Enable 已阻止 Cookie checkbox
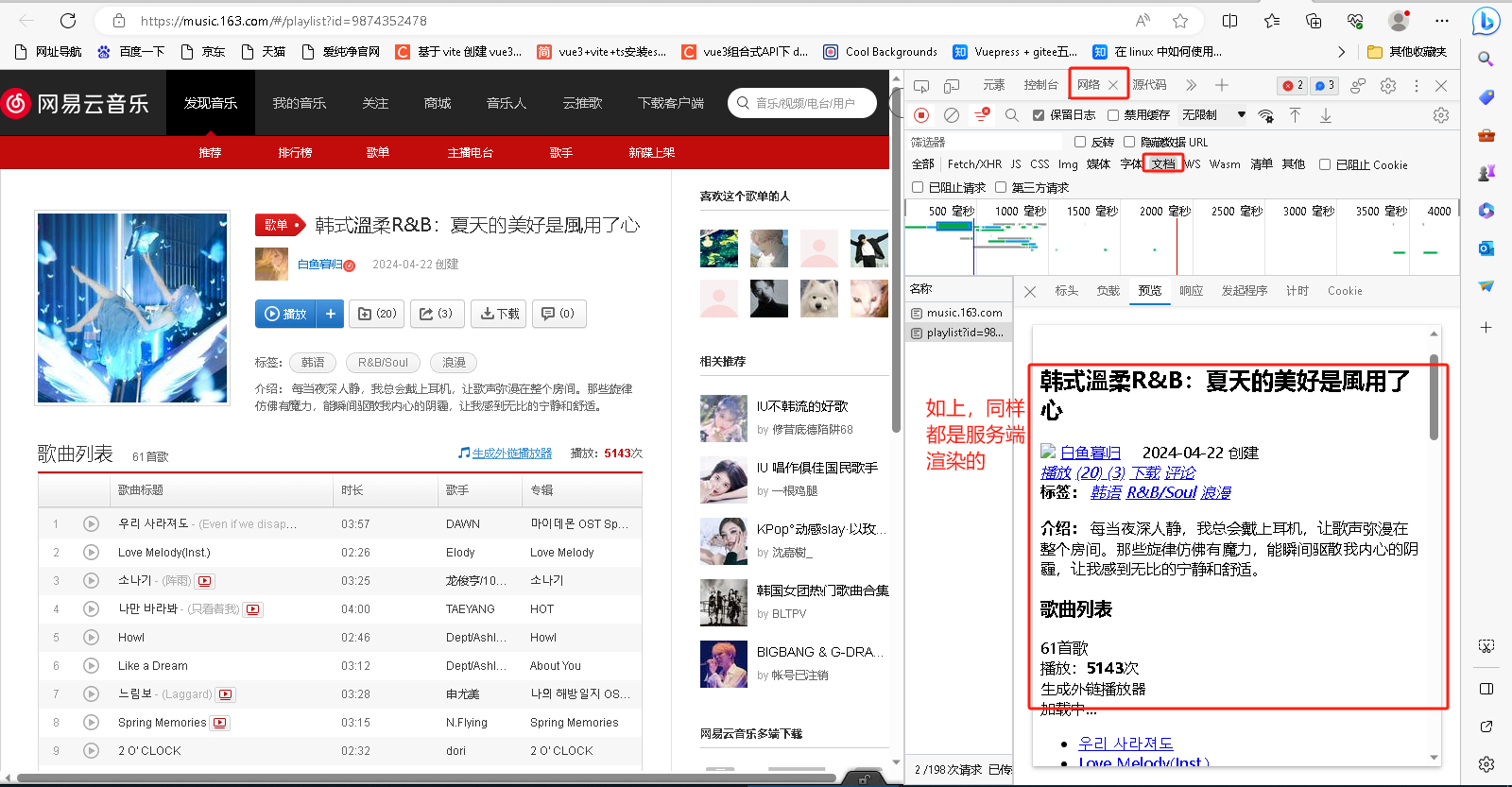This screenshot has width=1512, height=787. (x=1325, y=164)
